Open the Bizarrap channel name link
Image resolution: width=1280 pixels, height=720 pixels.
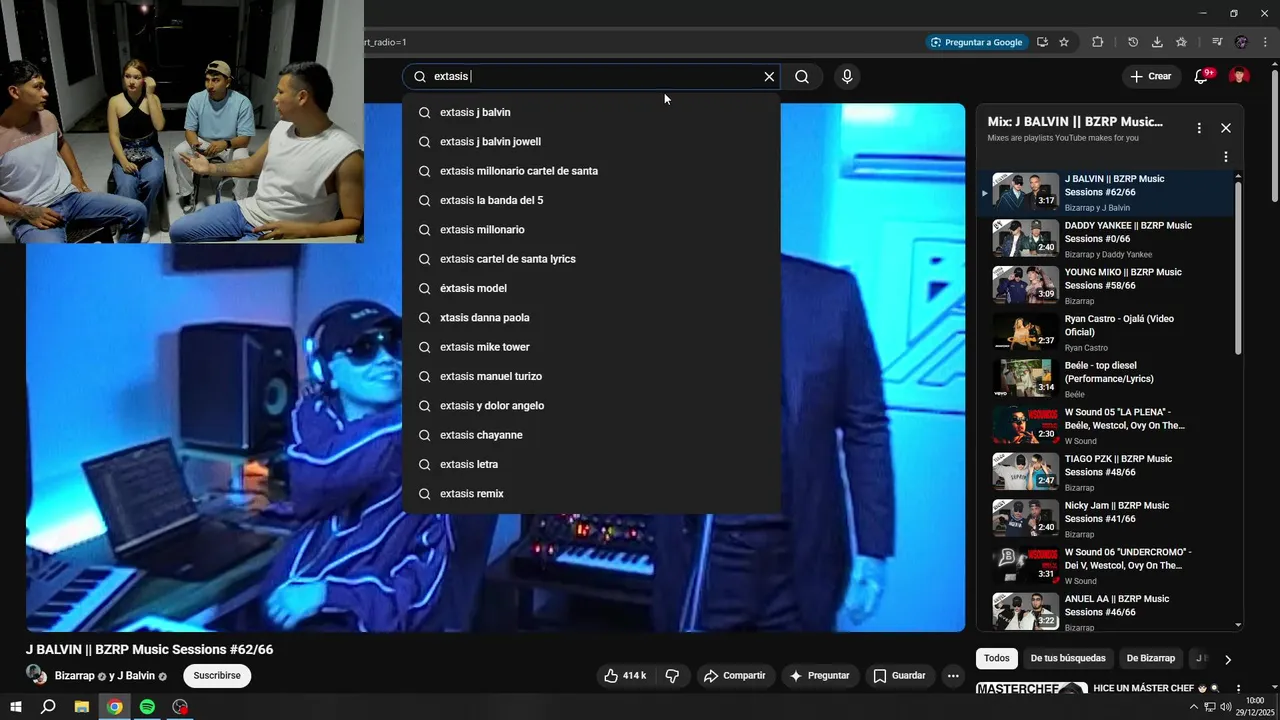click(74, 676)
